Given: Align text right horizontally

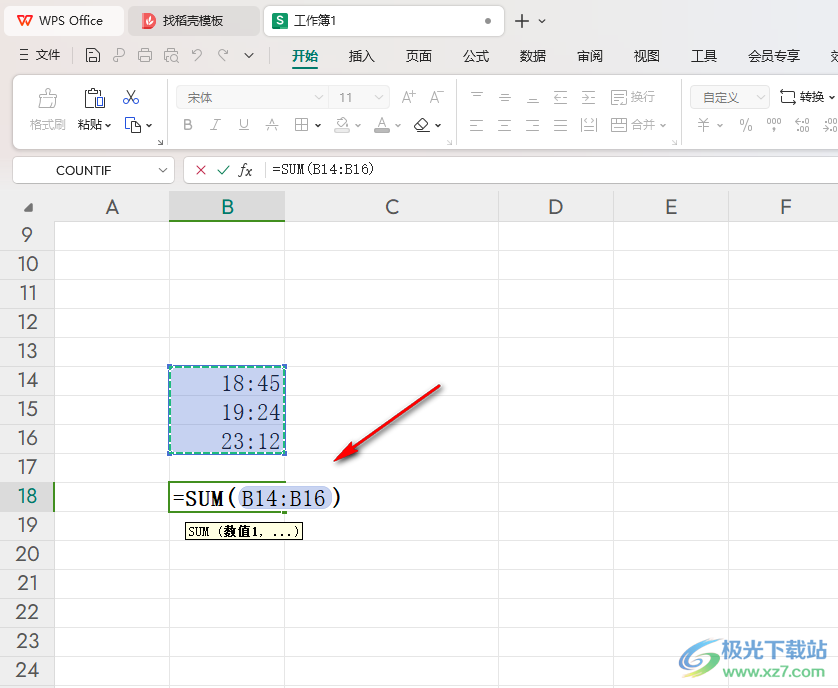Looking at the screenshot, I should click(533, 125).
